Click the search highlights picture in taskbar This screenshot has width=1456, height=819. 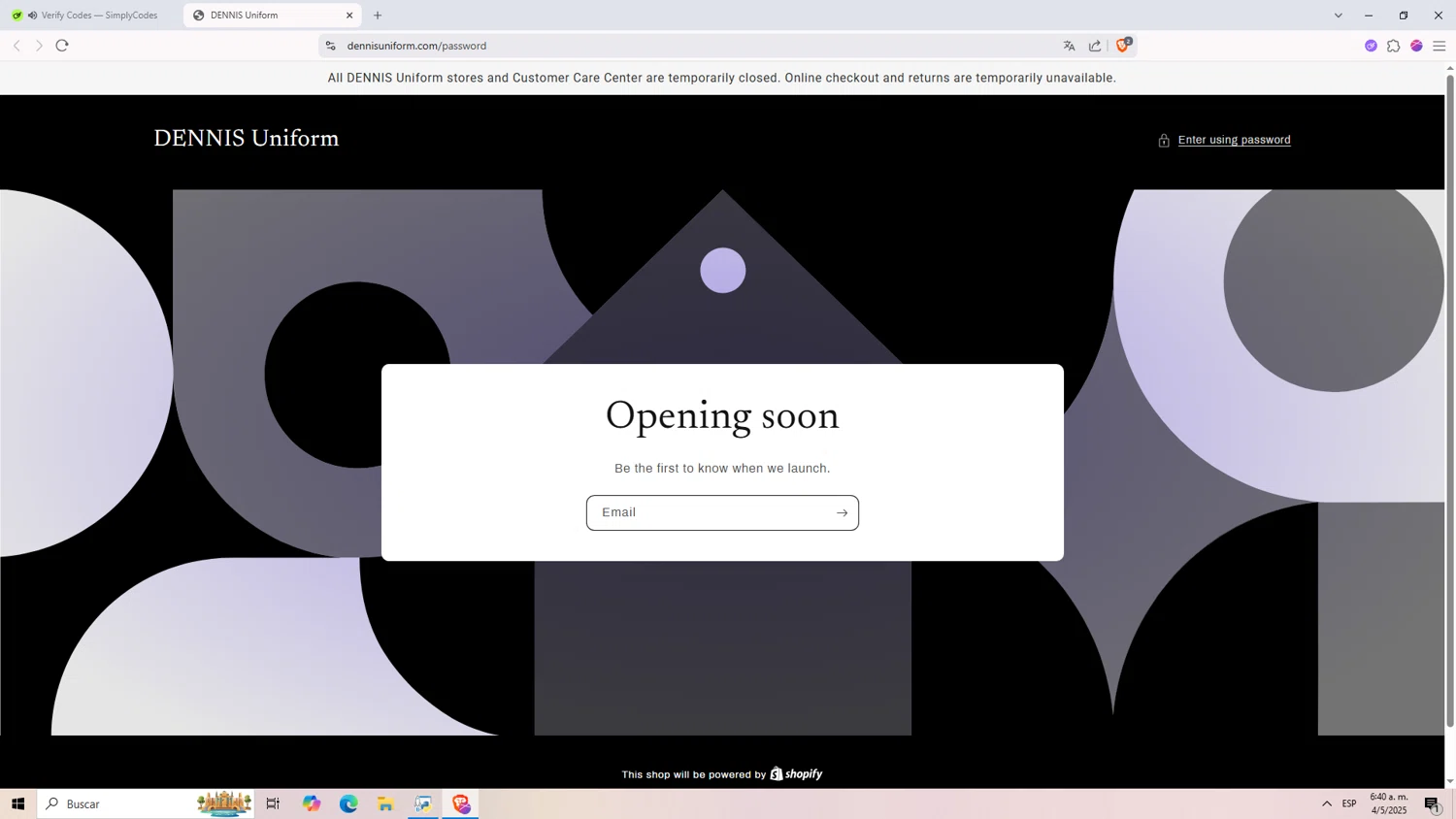click(224, 803)
